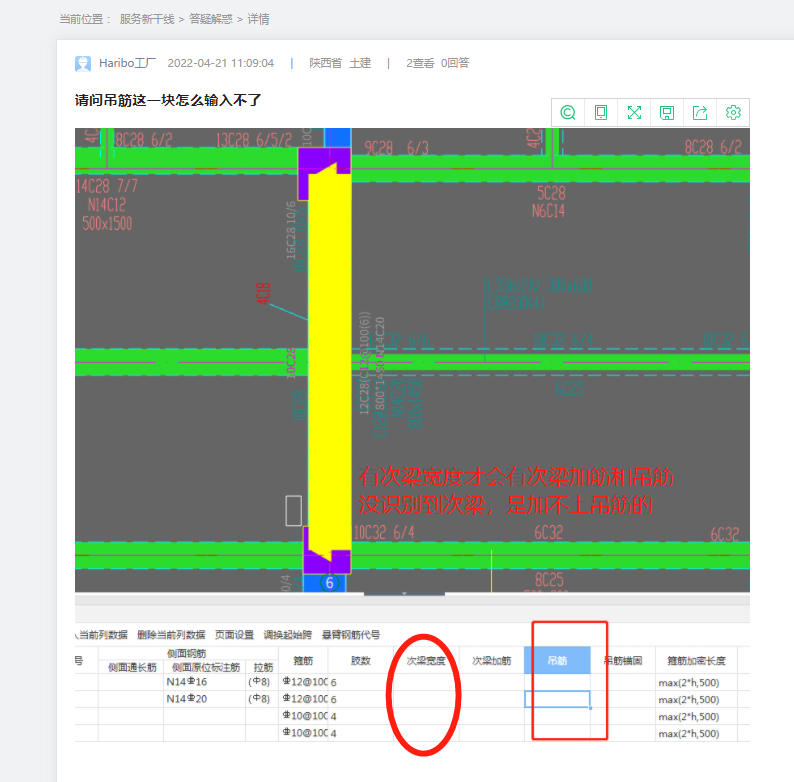Open the 服务新干线 breadcrumb link
Screen dimensions: 794x782
(147, 19)
